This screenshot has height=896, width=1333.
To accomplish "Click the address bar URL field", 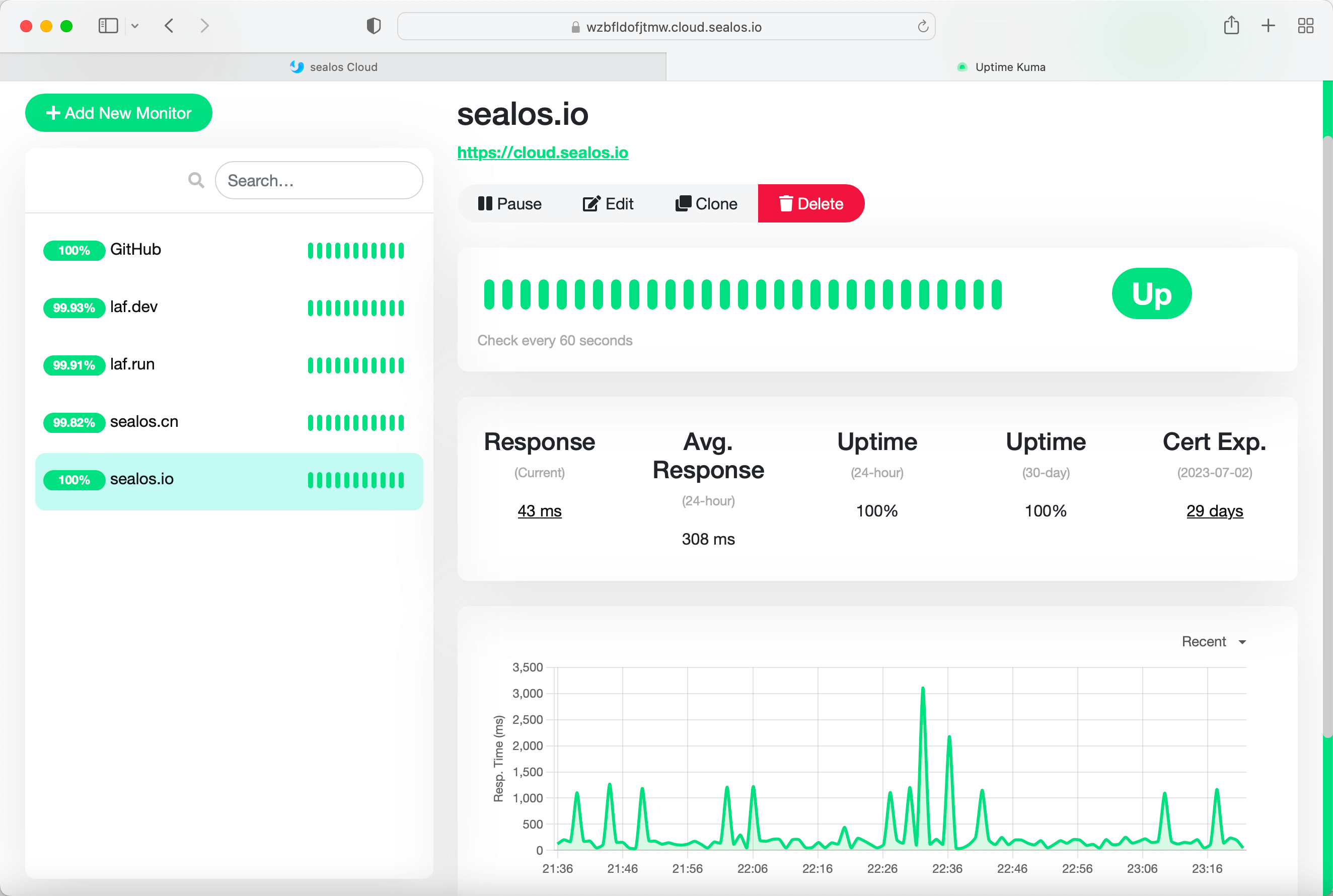I will (x=666, y=27).
